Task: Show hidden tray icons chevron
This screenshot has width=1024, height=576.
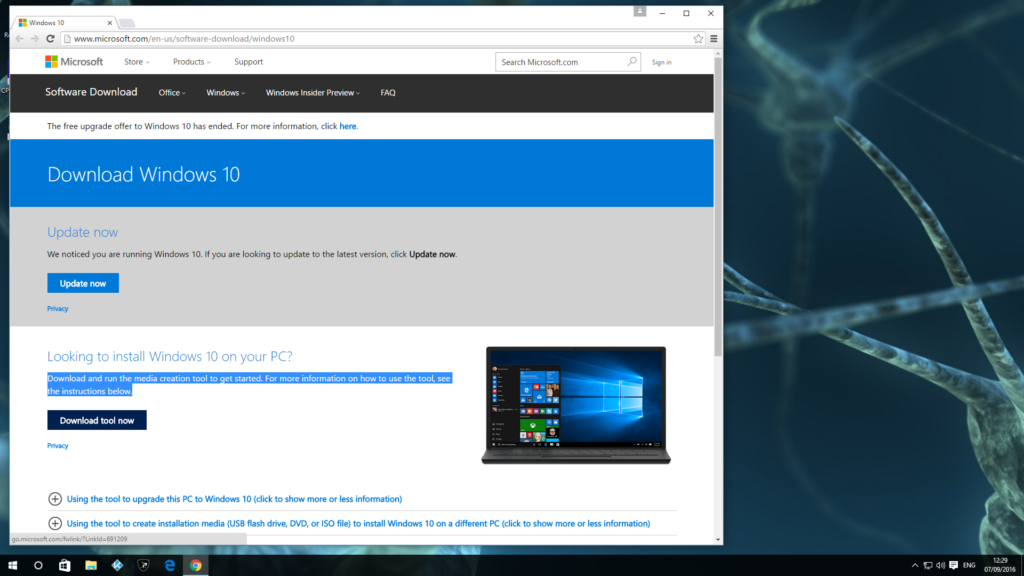Action: pos(914,566)
